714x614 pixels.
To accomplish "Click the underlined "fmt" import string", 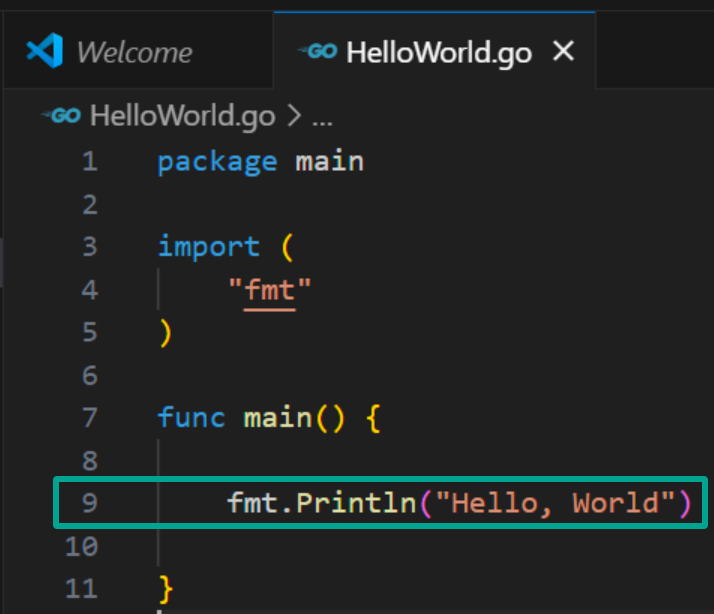I will 270,290.
